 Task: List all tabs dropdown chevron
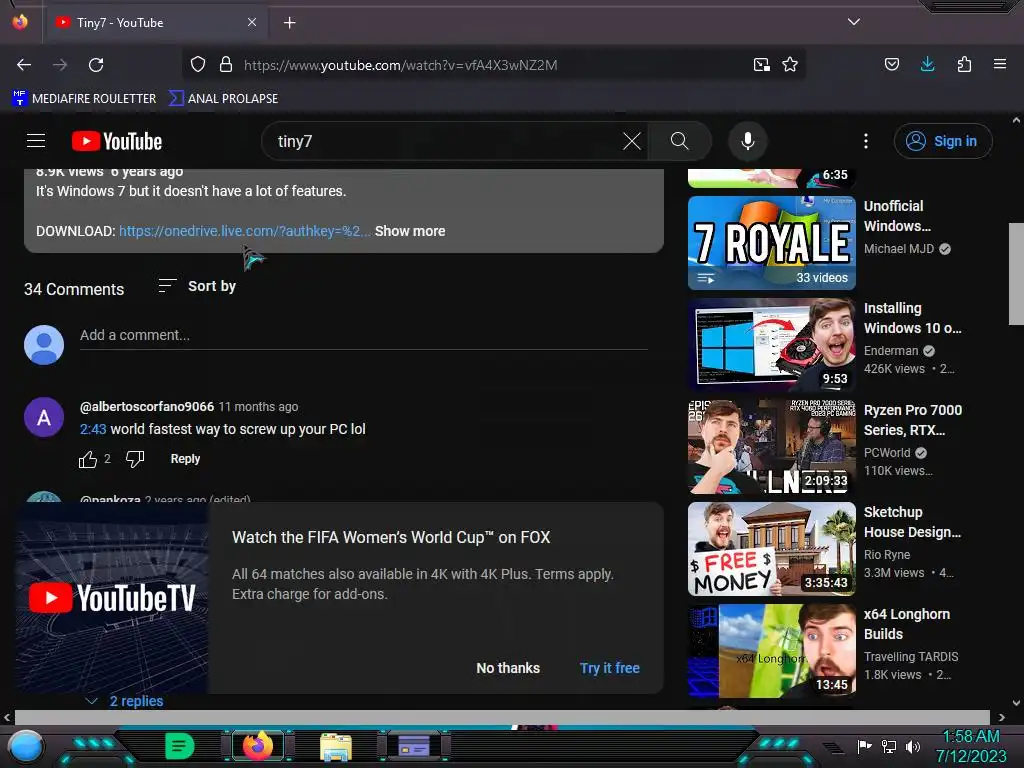tap(854, 22)
